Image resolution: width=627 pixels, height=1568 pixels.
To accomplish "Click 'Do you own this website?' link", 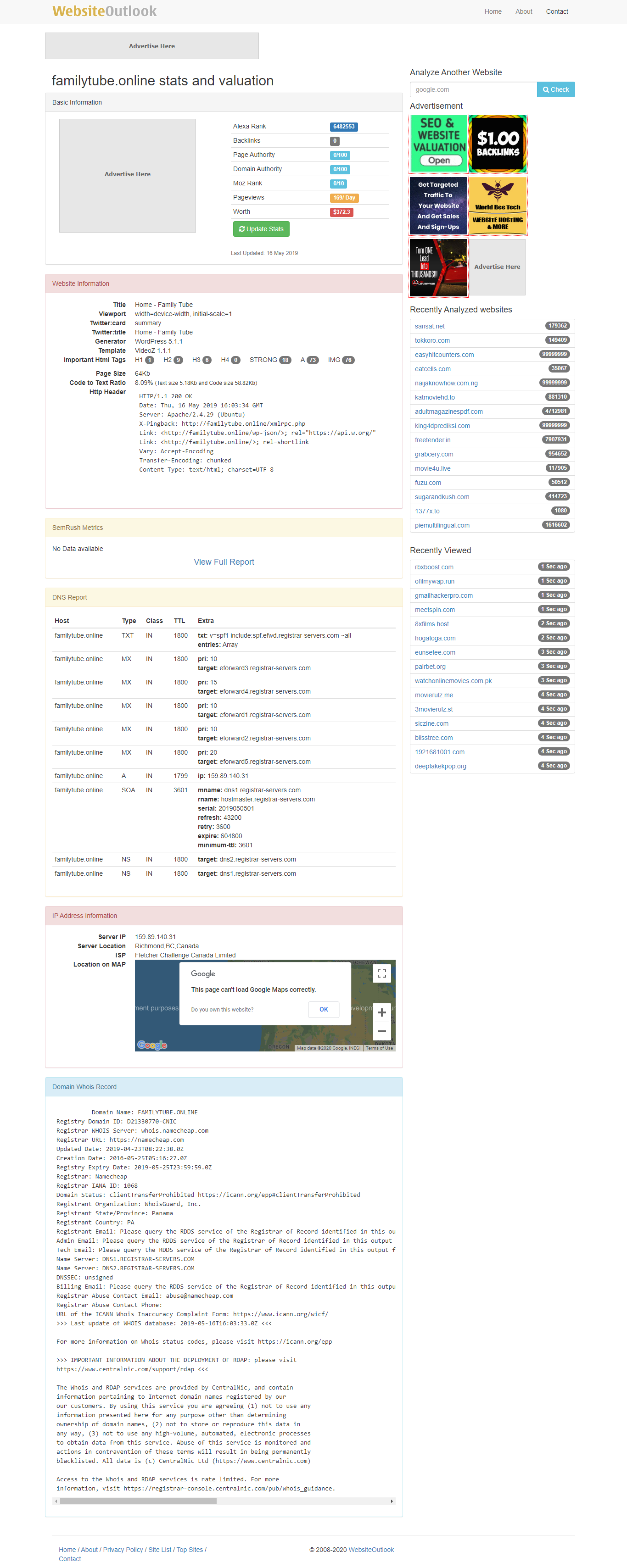I will click(x=223, y=1010).
